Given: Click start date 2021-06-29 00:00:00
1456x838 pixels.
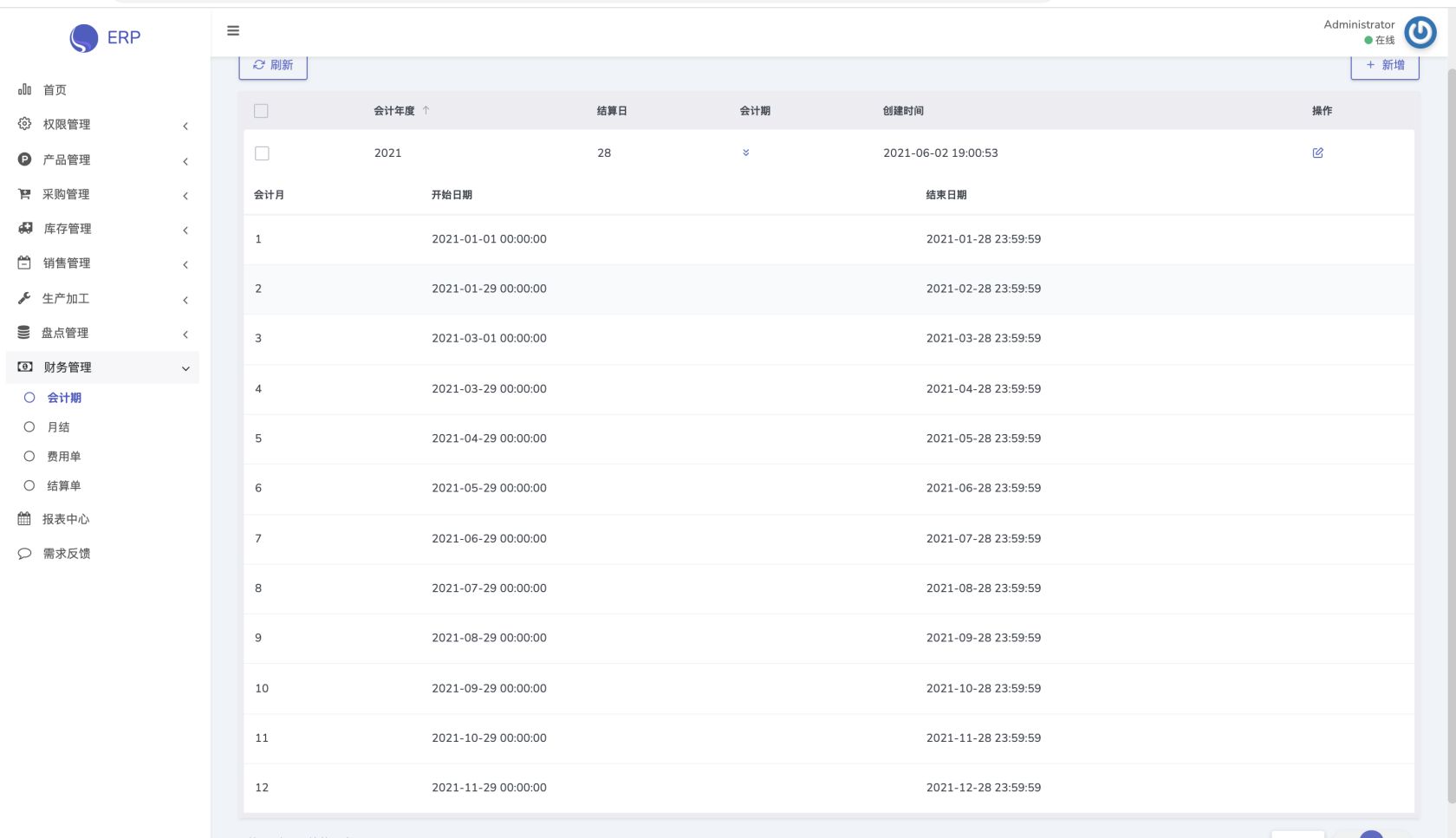Looking at the screenshot, I should click(489, 538).
